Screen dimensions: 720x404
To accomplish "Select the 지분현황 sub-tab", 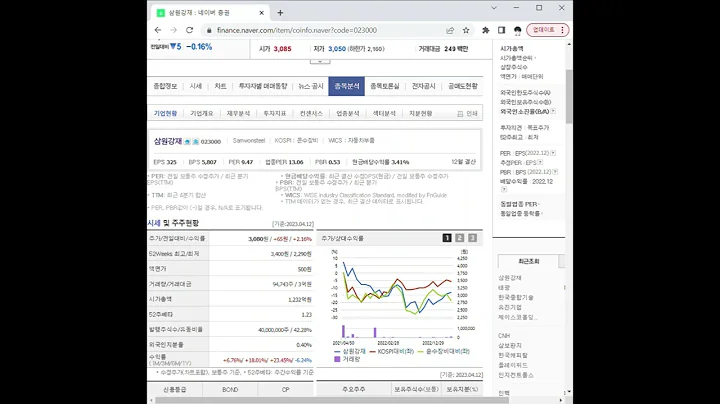I will tap(421, 113).
